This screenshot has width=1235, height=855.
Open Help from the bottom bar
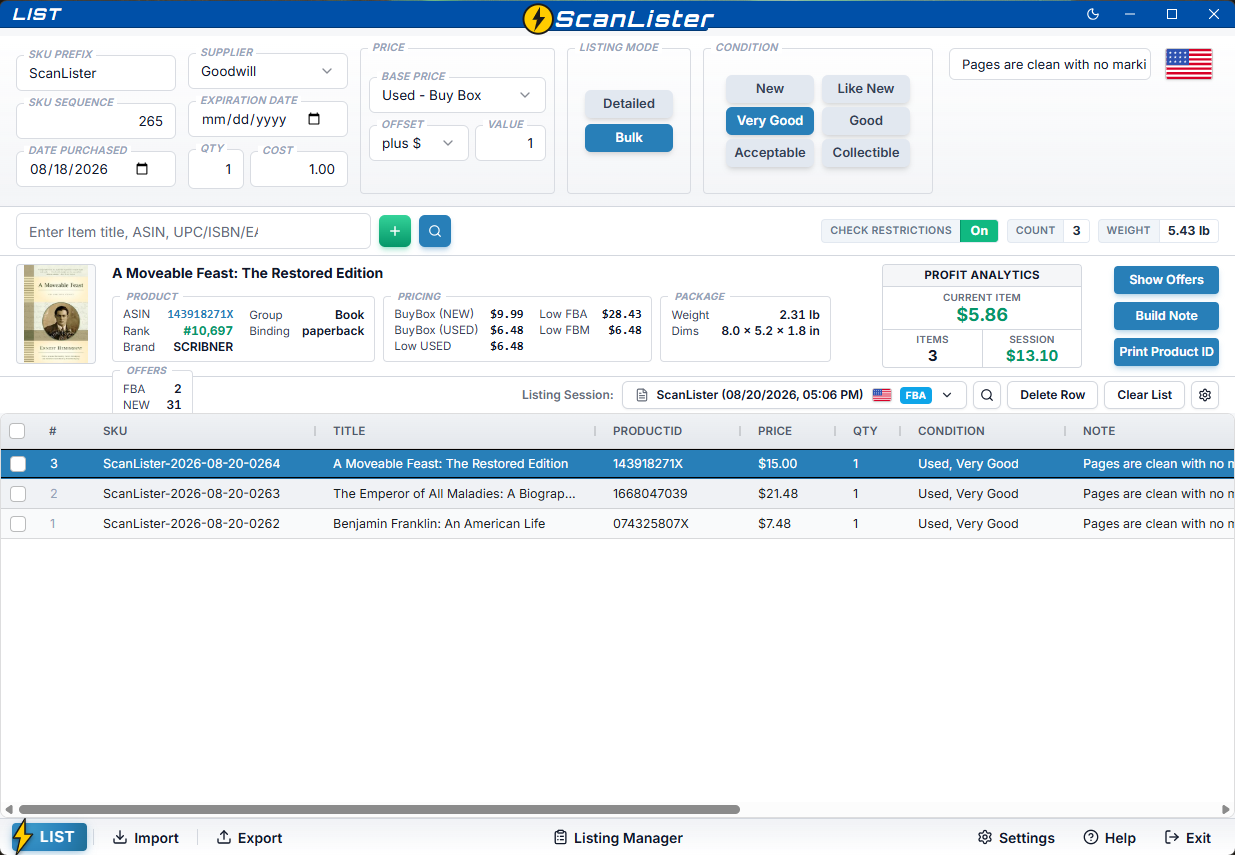point(1110,838)
